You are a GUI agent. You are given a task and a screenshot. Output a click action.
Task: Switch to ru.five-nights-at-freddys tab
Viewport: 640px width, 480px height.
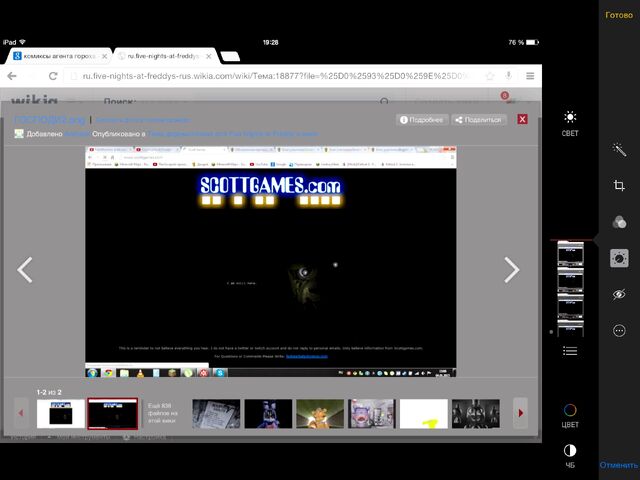[162, 56]
